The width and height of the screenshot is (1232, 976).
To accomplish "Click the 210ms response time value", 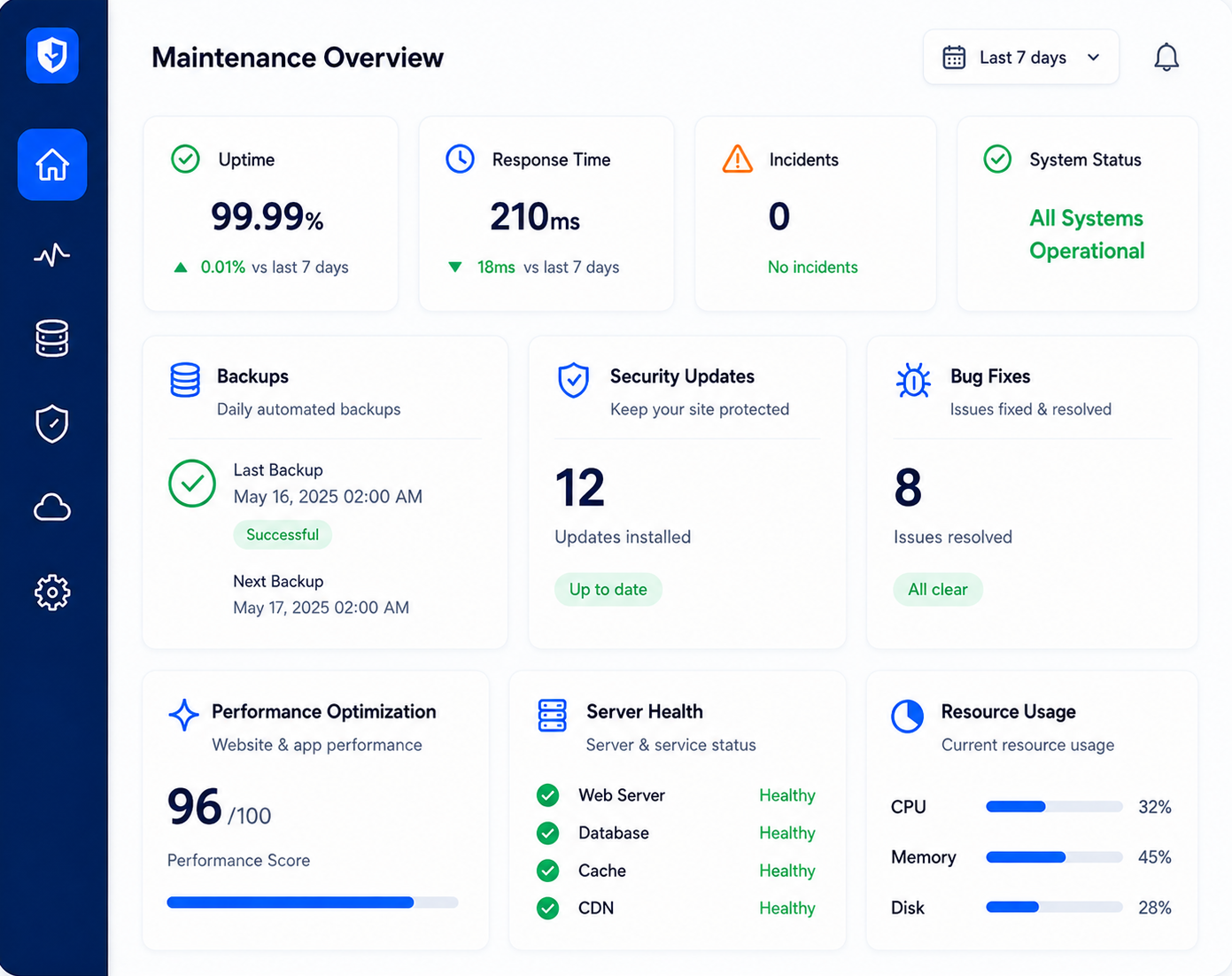I will tap(535, 217).
